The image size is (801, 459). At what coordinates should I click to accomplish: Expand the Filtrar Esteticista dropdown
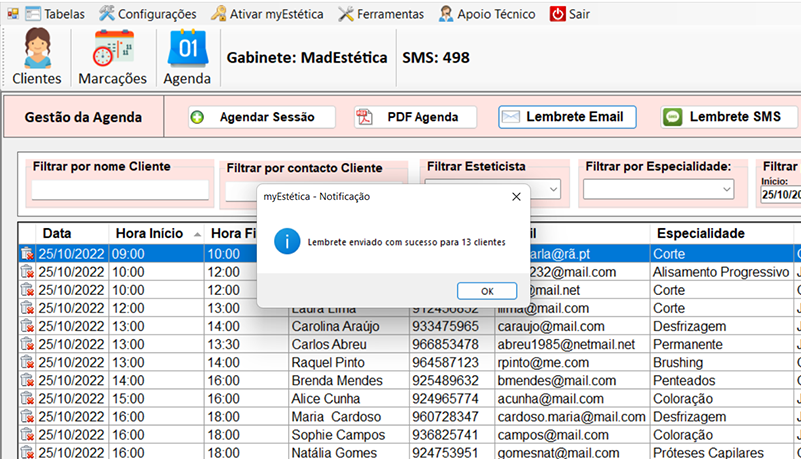point(553,188)
